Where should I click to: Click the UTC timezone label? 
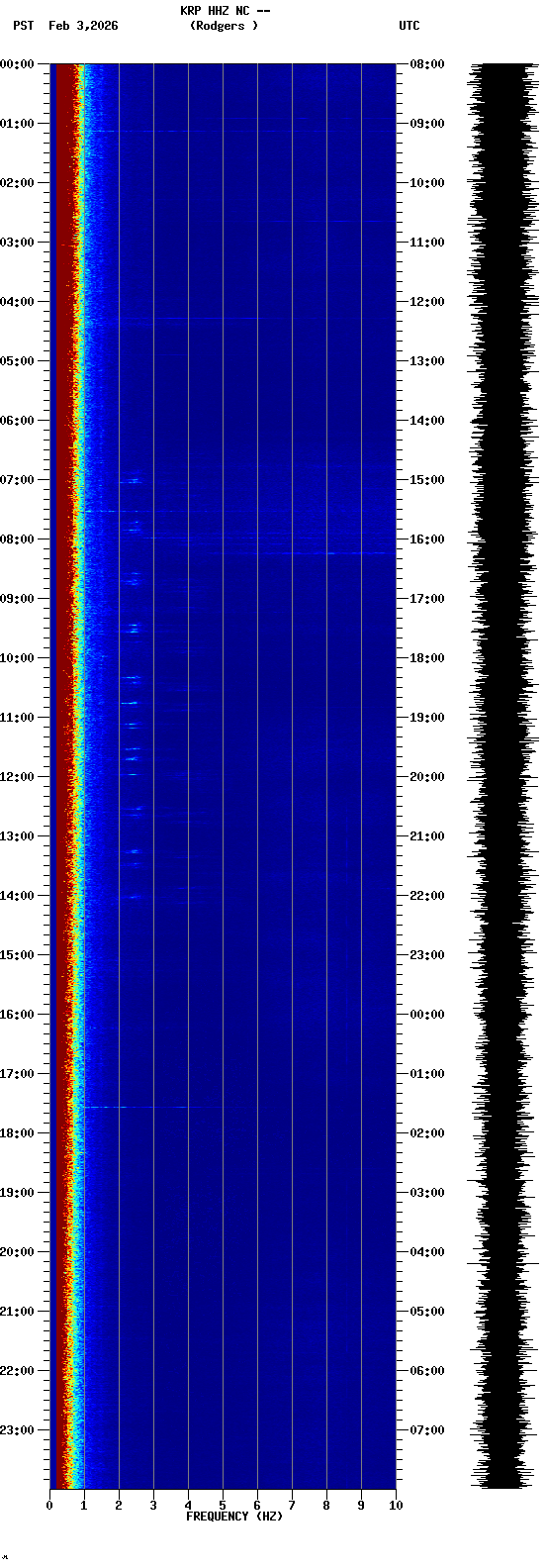[409, 26]
